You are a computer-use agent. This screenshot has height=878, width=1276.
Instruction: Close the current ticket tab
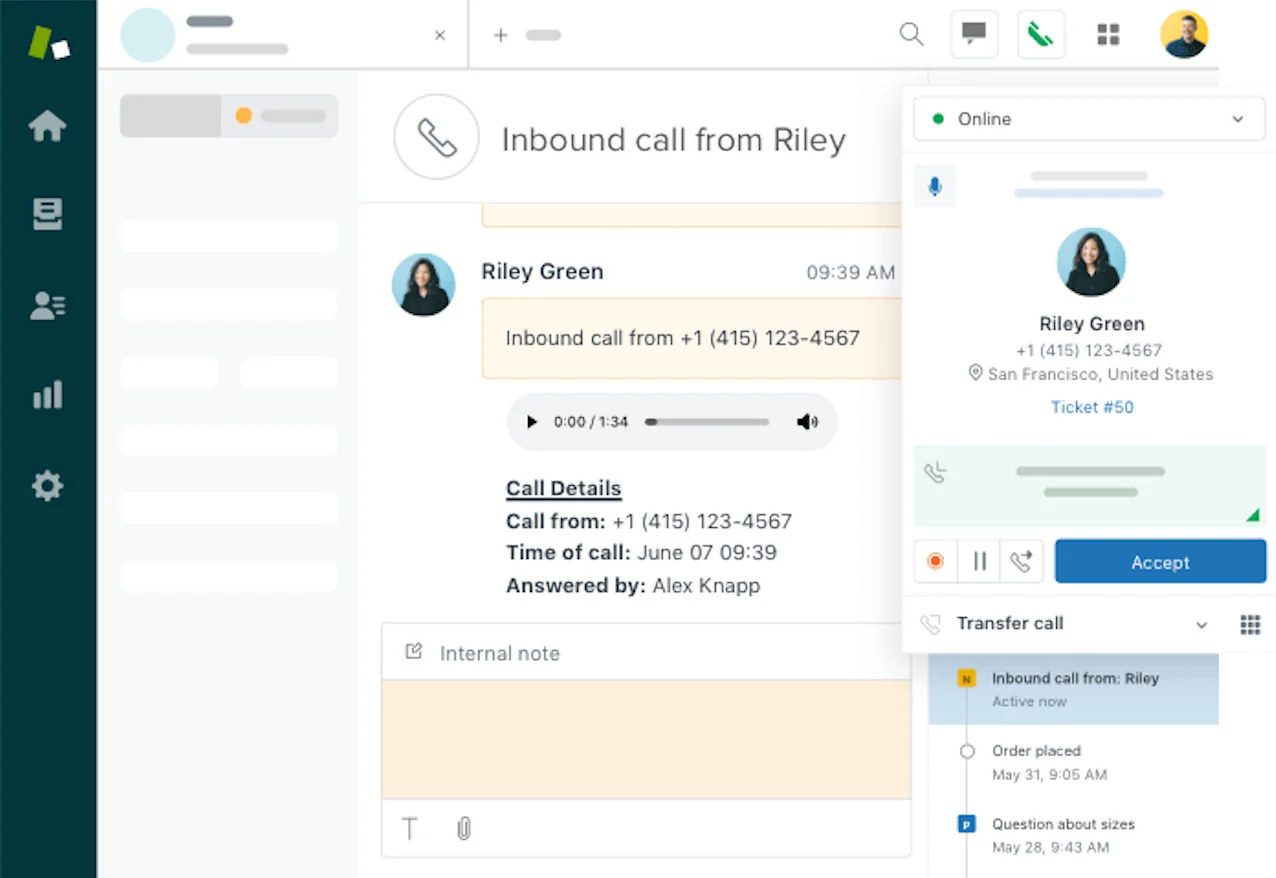pyautogui.click(x=440, y=35)
